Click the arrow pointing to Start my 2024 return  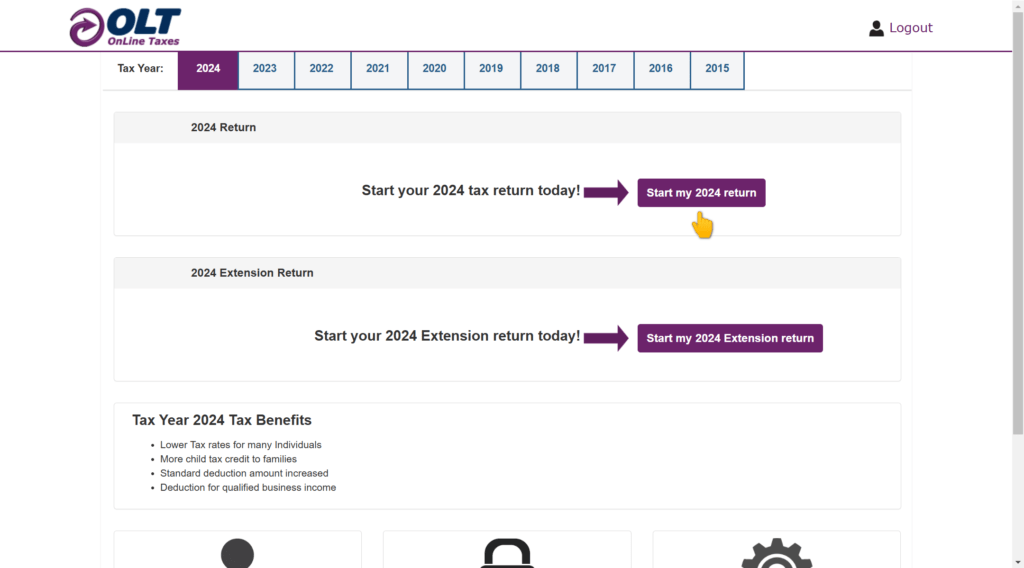click(x=606, y=192)
